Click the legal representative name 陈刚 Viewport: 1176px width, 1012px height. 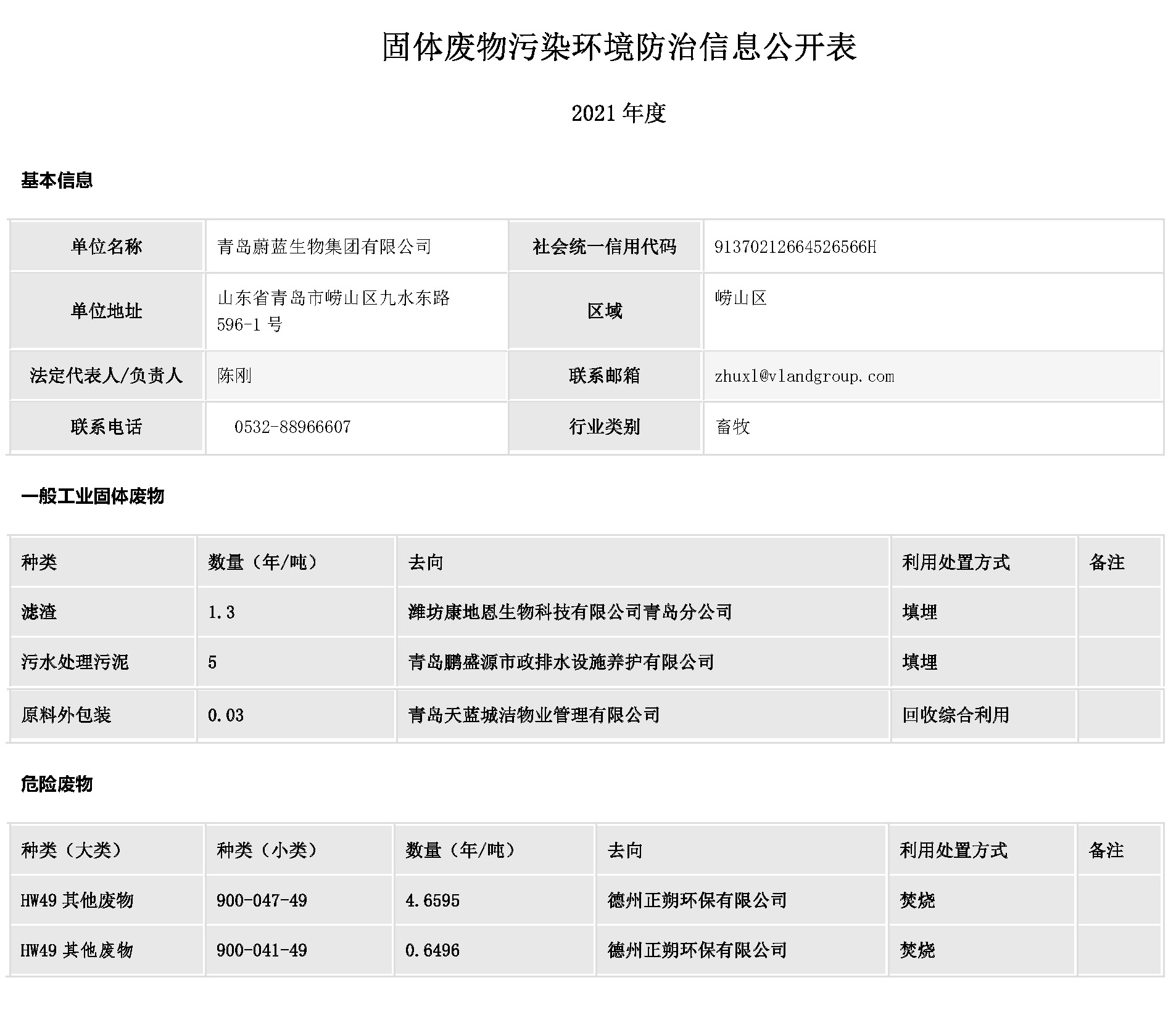[234, 376]
